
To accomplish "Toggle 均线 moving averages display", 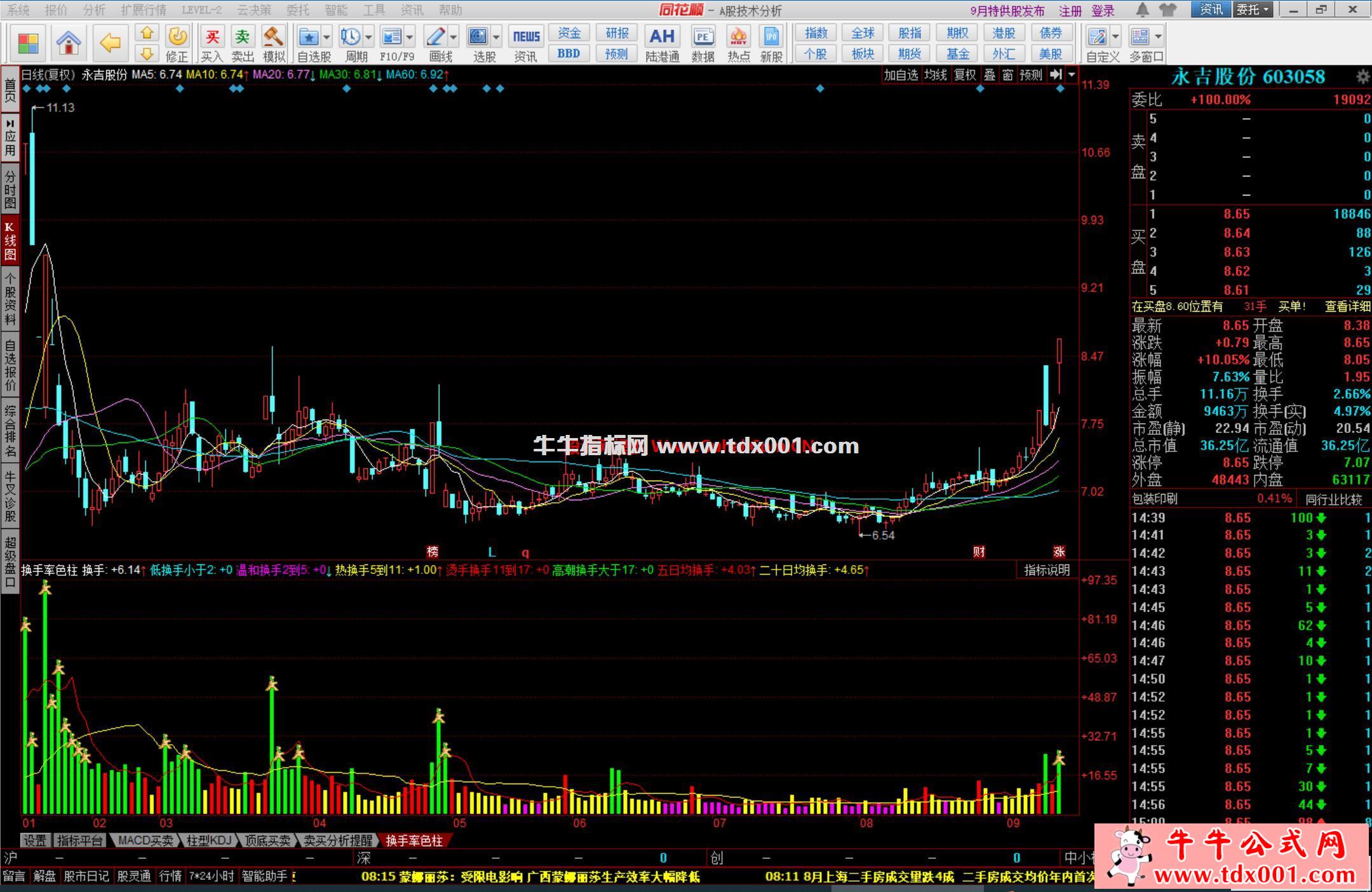I will pos(936,75).
